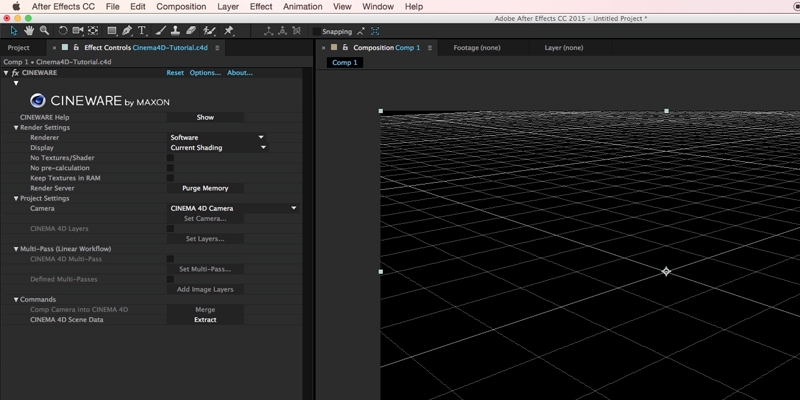800x400 pixels.
Task: Select the Zoom magnifier tool
Action: point(44,31)
